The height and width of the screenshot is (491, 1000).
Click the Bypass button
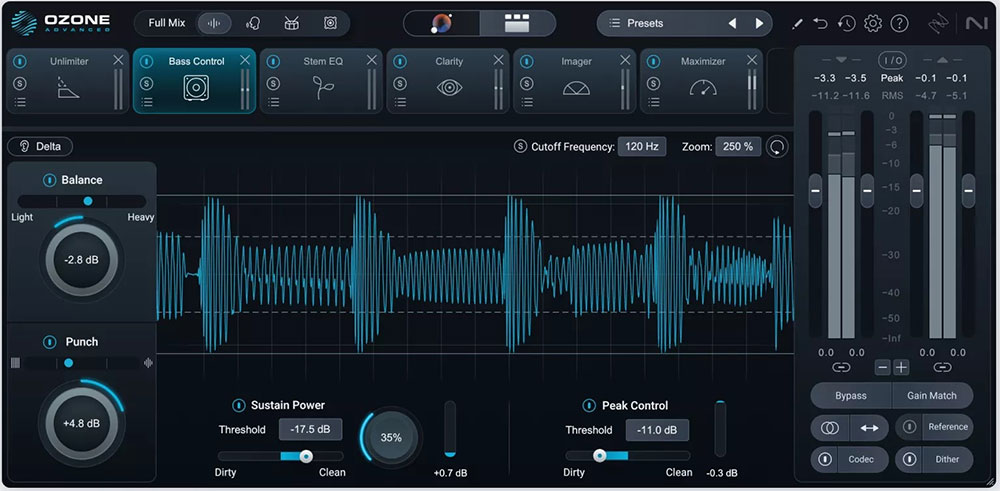click(x=851, y=395)
